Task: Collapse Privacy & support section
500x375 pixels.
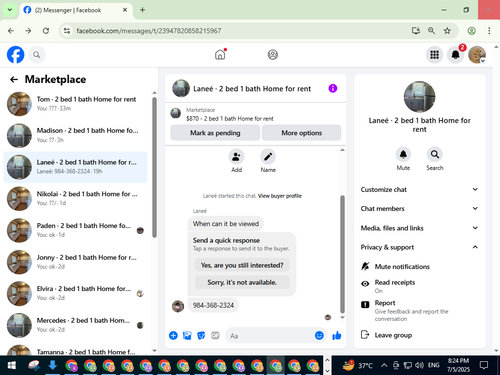Action: [419, 247]
